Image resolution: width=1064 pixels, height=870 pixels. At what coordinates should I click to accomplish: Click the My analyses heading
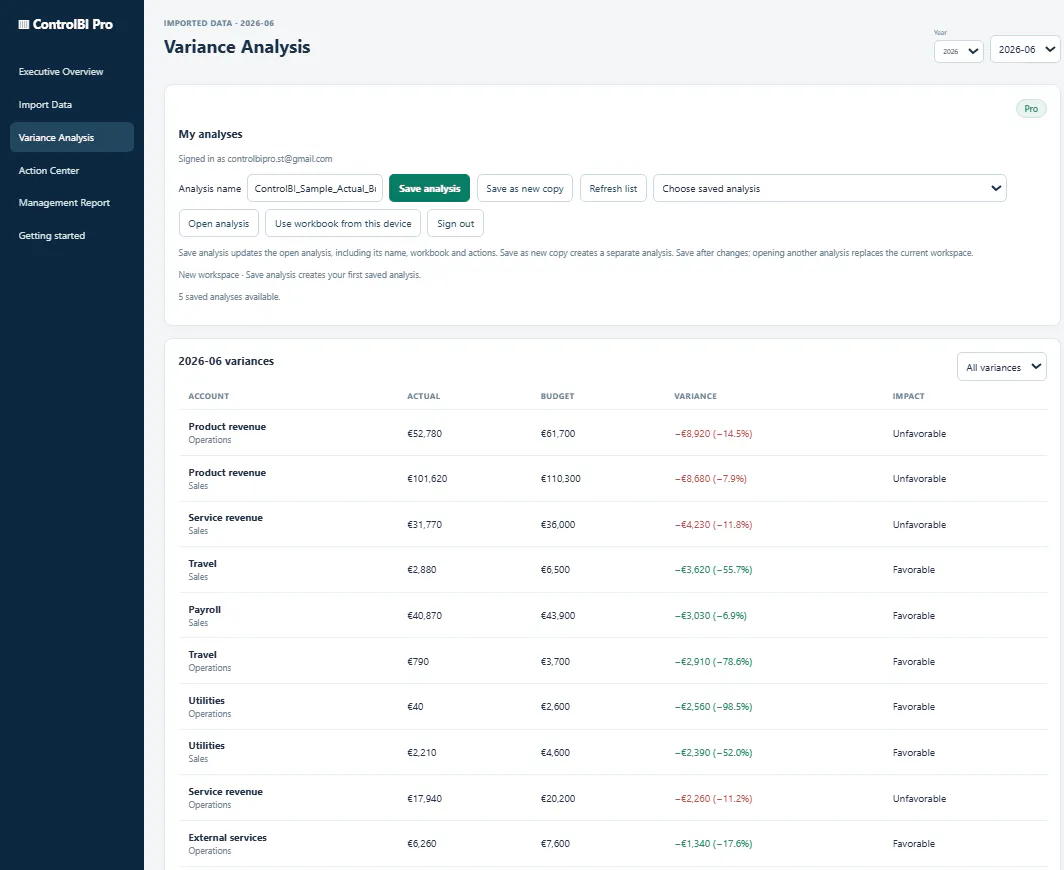coord(210,134)
